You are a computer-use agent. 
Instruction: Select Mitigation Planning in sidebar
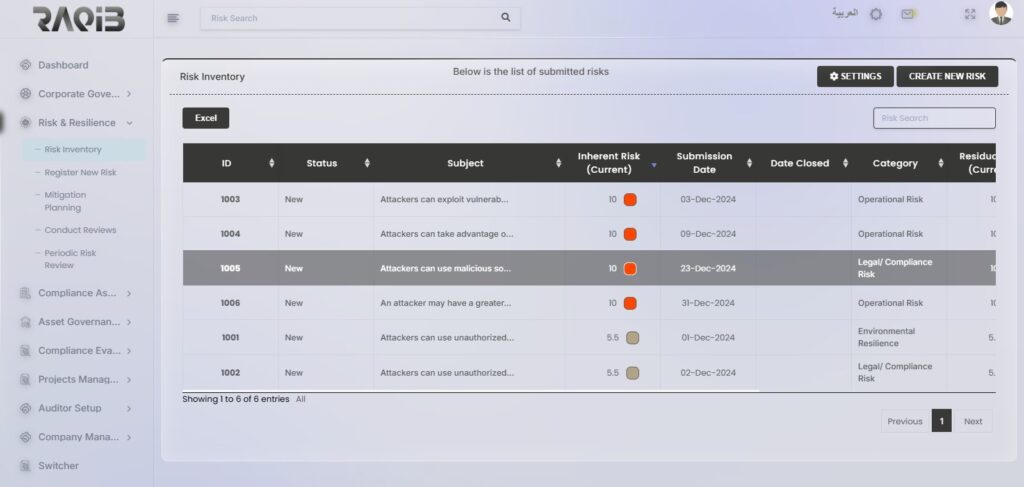65,201
